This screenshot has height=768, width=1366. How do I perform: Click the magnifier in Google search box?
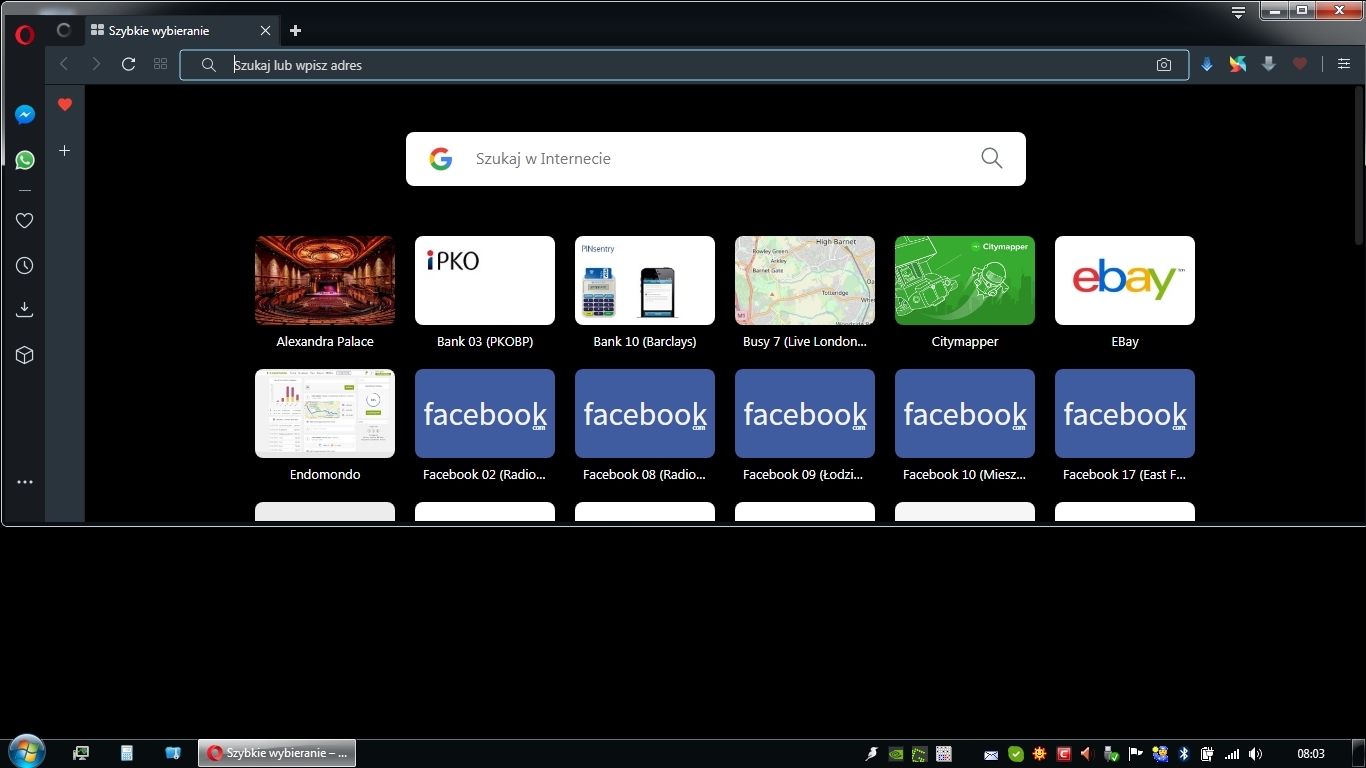[x=992, y=158]
